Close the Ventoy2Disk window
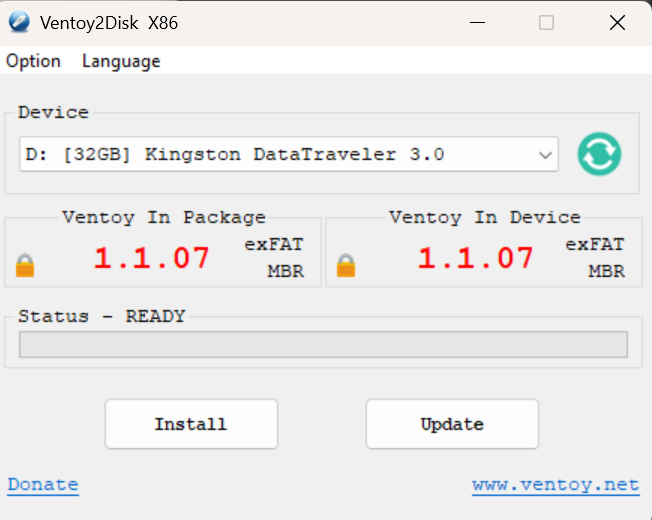Image resolution: width=652 pixels, height=520 pixels. [617, 22]
